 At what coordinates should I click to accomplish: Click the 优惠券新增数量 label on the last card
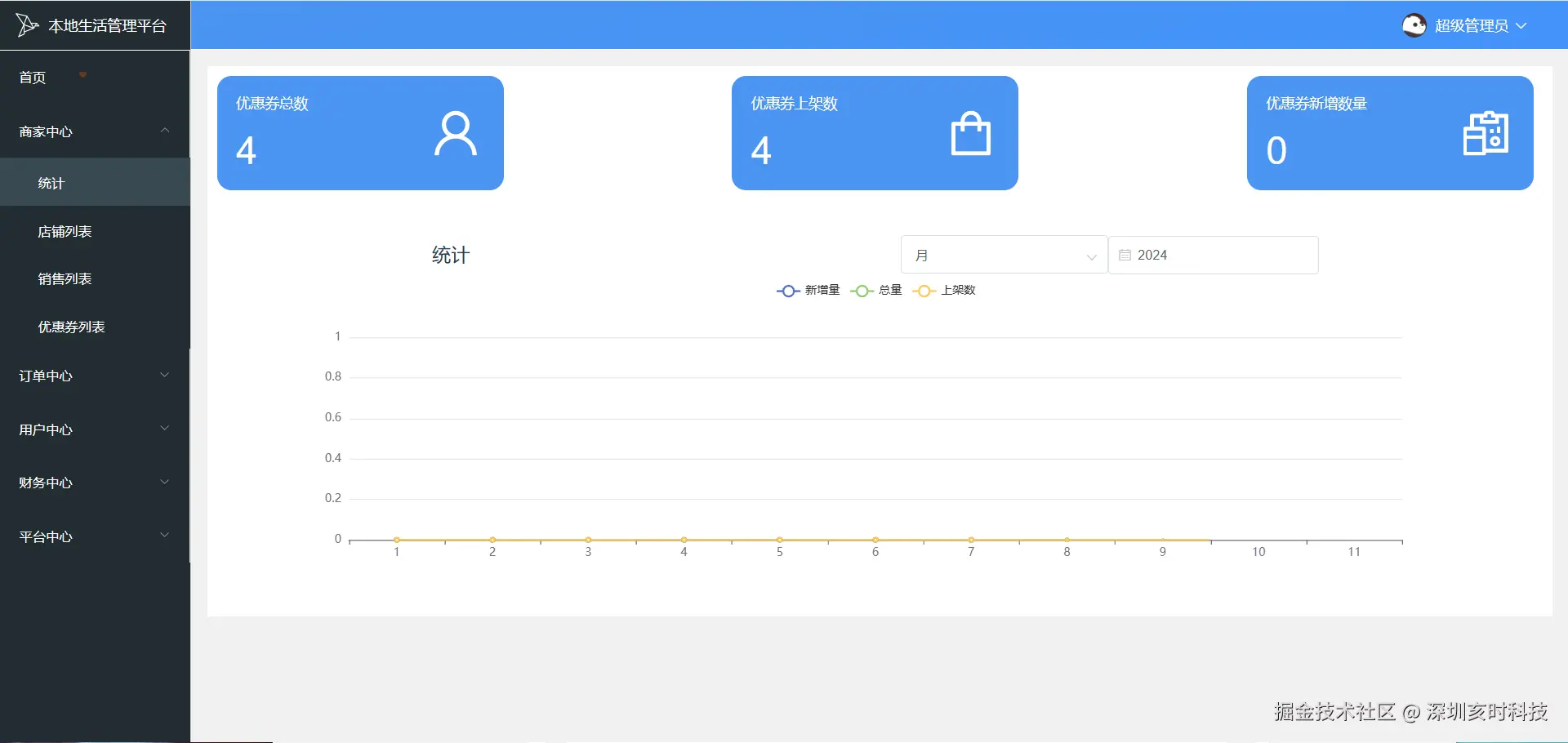pos(1316,104)
